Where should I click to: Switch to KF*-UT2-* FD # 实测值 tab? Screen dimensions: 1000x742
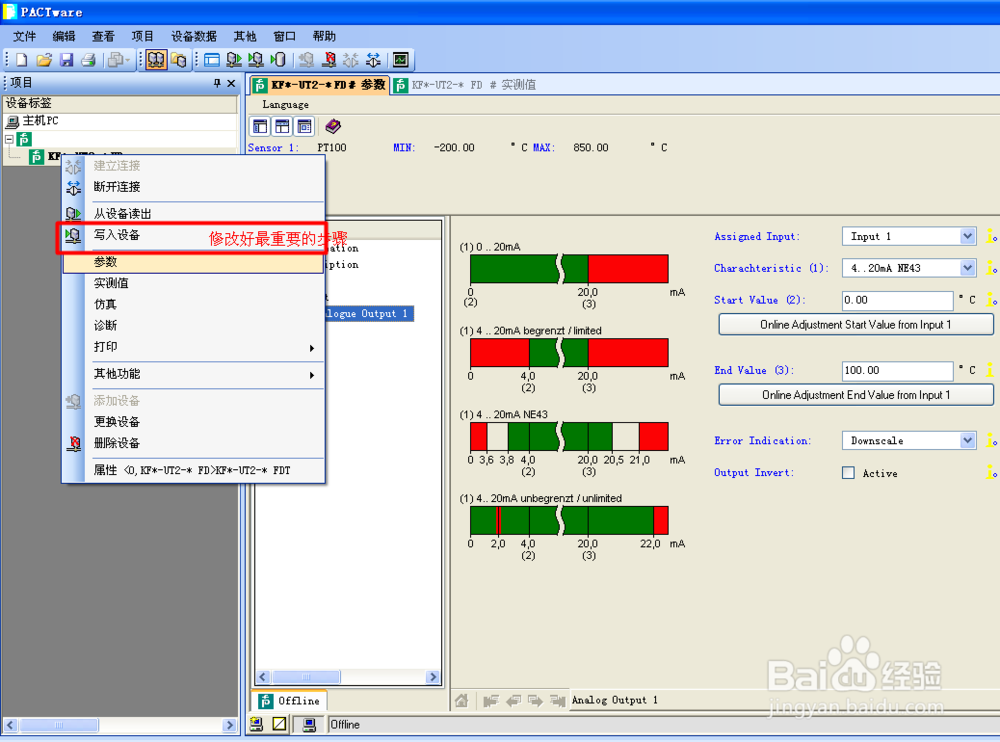[465, 85]
